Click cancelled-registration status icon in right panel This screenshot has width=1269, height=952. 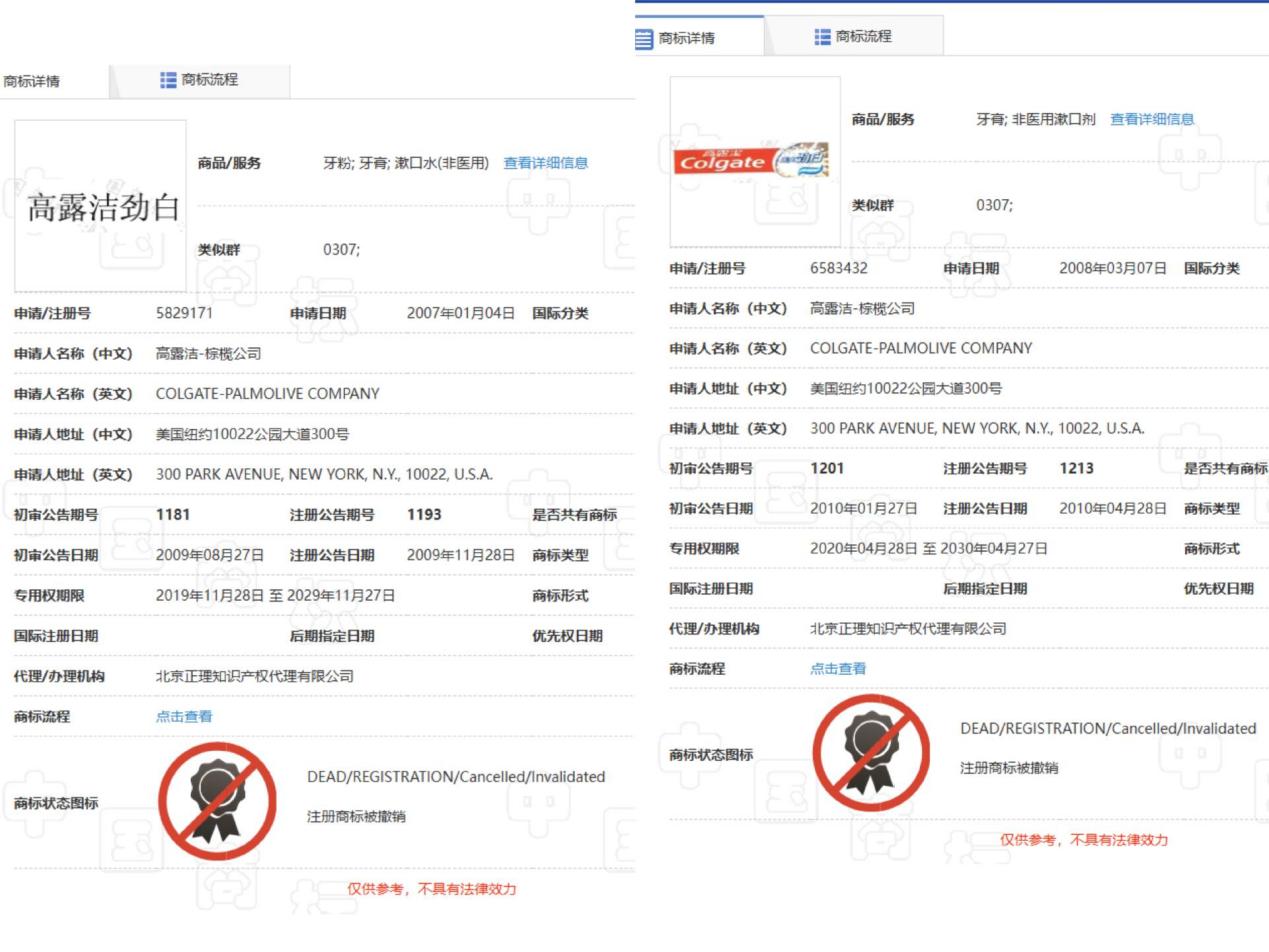click(871, 753)
